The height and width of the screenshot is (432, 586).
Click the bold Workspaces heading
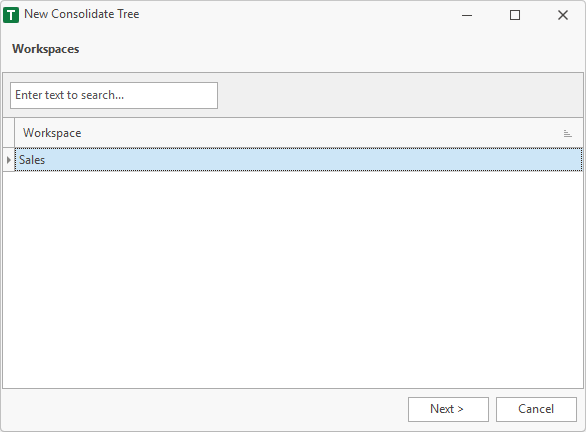pos(46,49)
